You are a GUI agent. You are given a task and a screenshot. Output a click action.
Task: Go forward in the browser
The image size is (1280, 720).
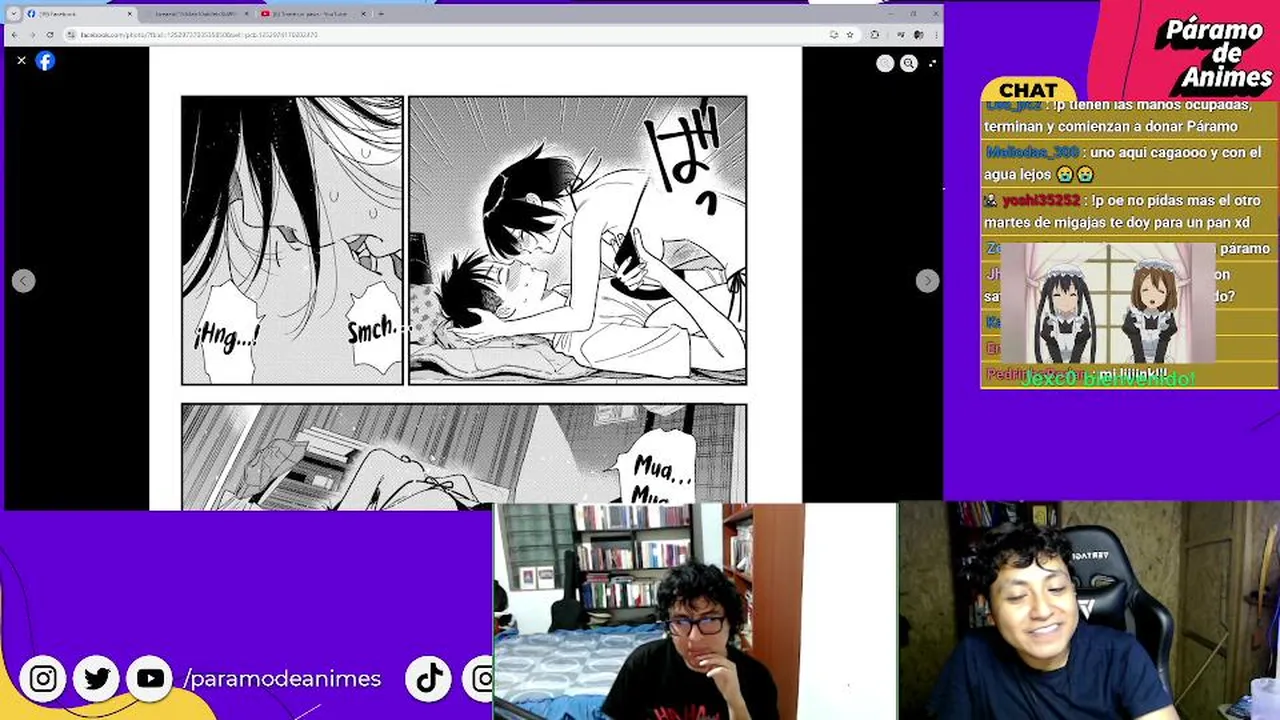coord(32,34)
